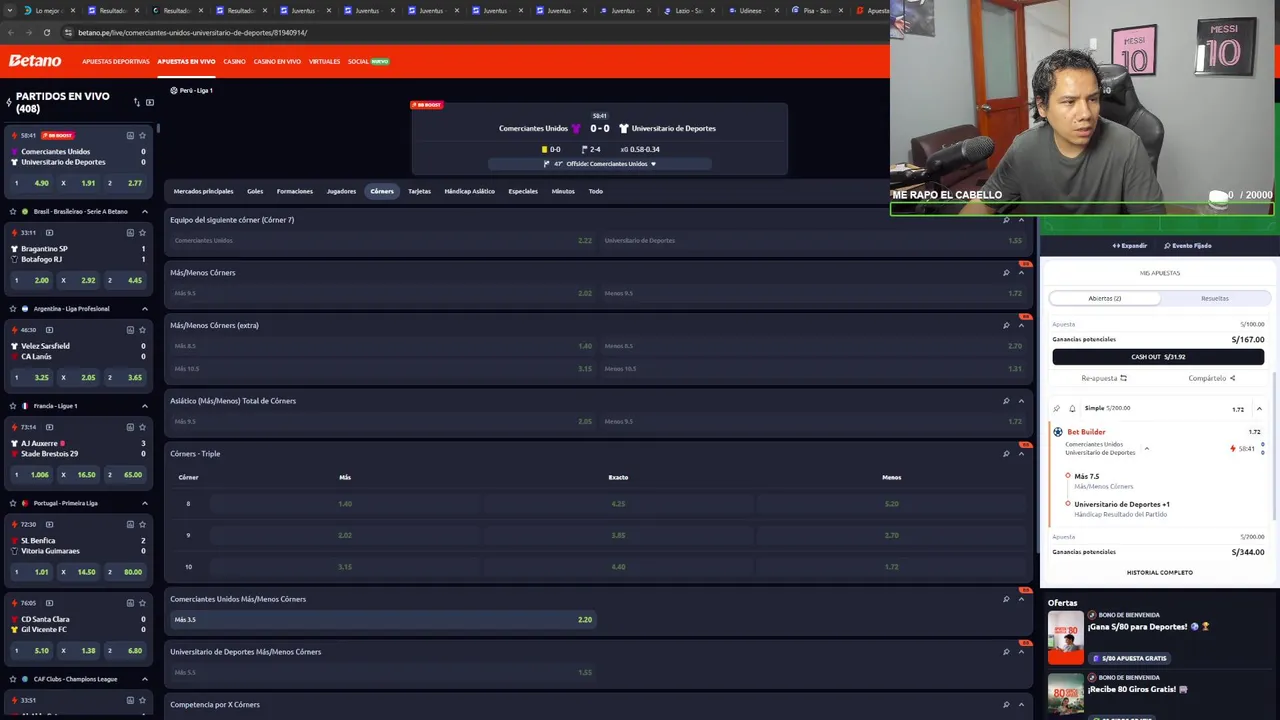This screenshot has width=1280, height=720.
Task: Collapse Argentina - Liga Profesional section
Action: [144, 309]
